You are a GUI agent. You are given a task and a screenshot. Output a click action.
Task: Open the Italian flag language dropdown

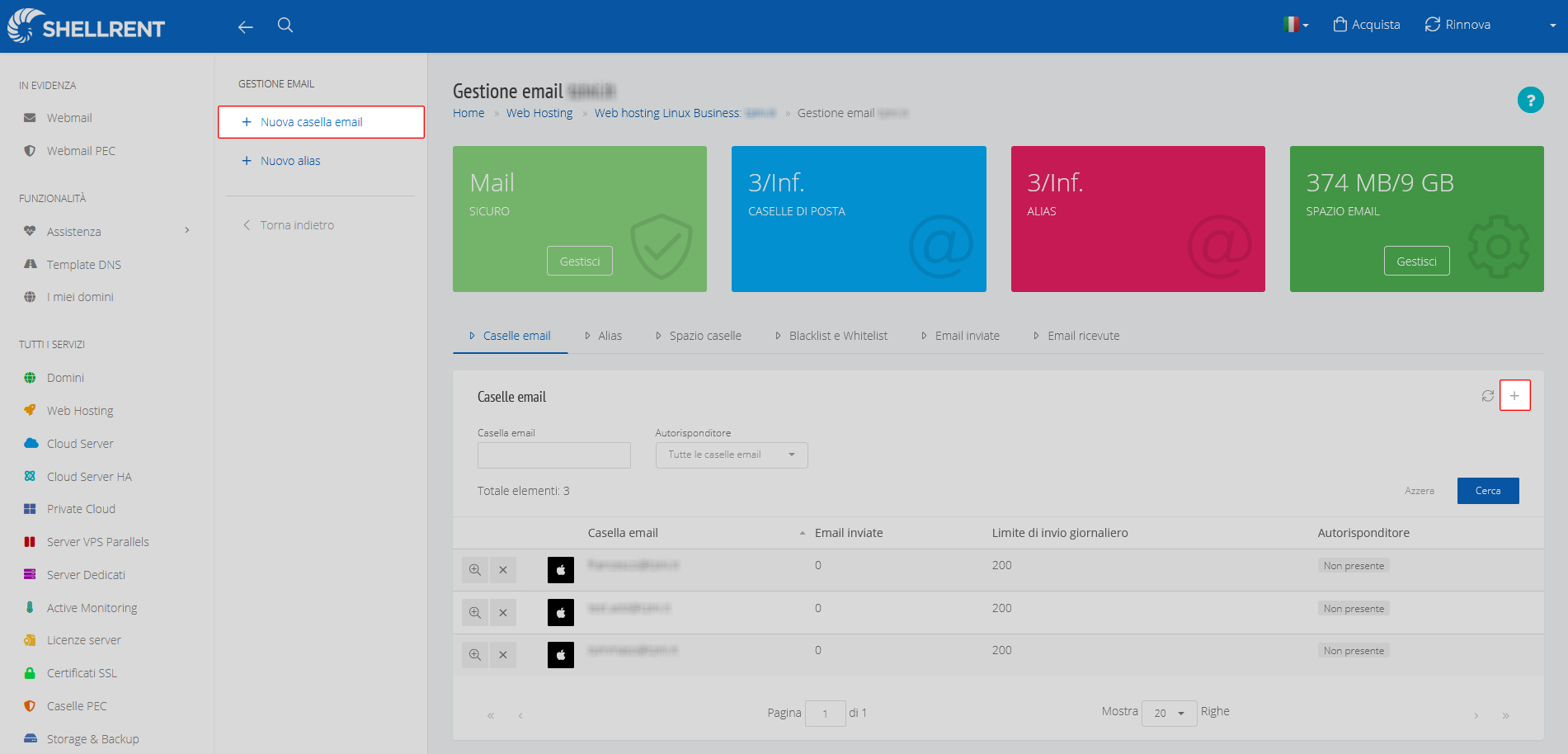pyautogui.click(x=1296, y=25)
